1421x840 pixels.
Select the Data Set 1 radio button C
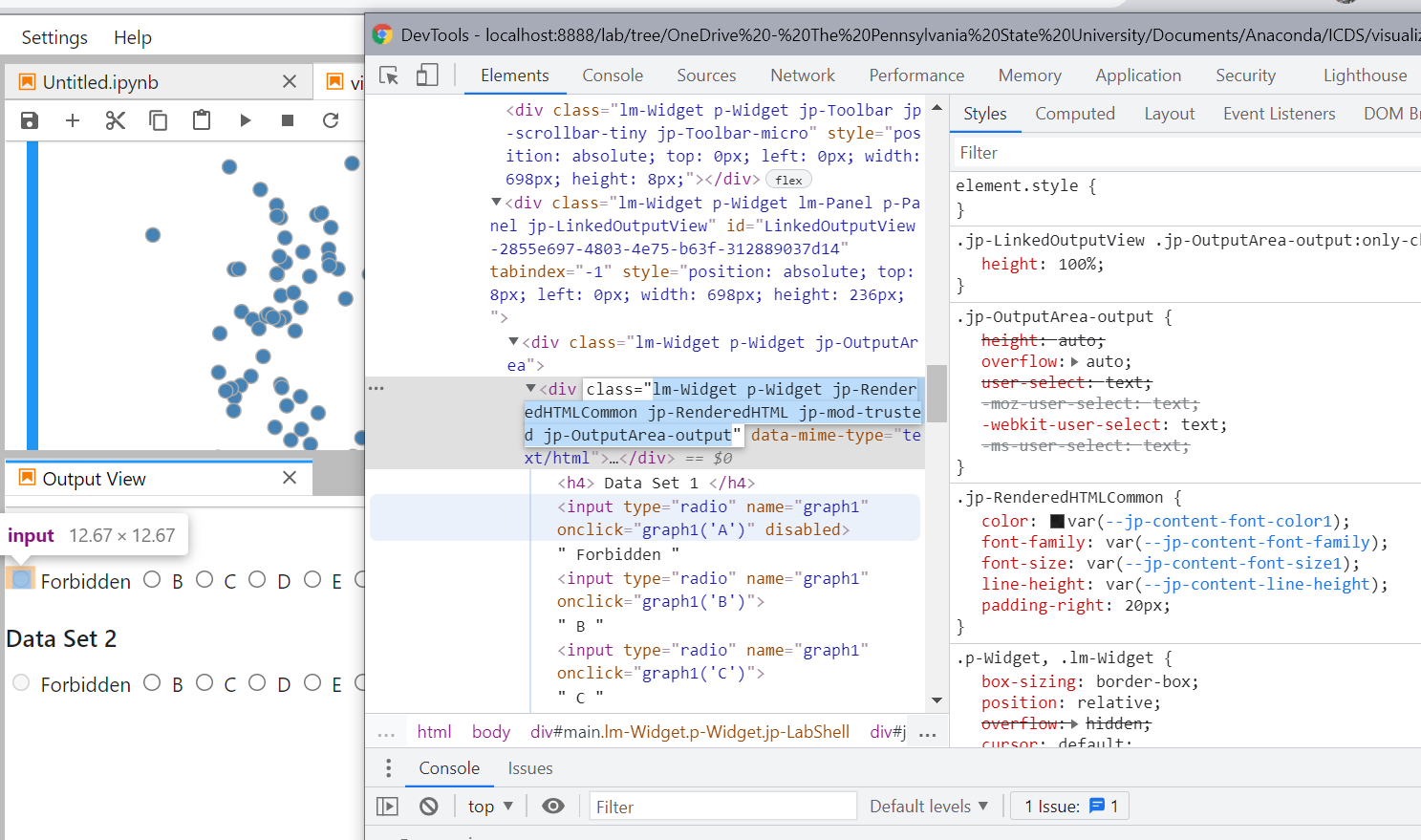pyautogui.click(x=205, y=579)
